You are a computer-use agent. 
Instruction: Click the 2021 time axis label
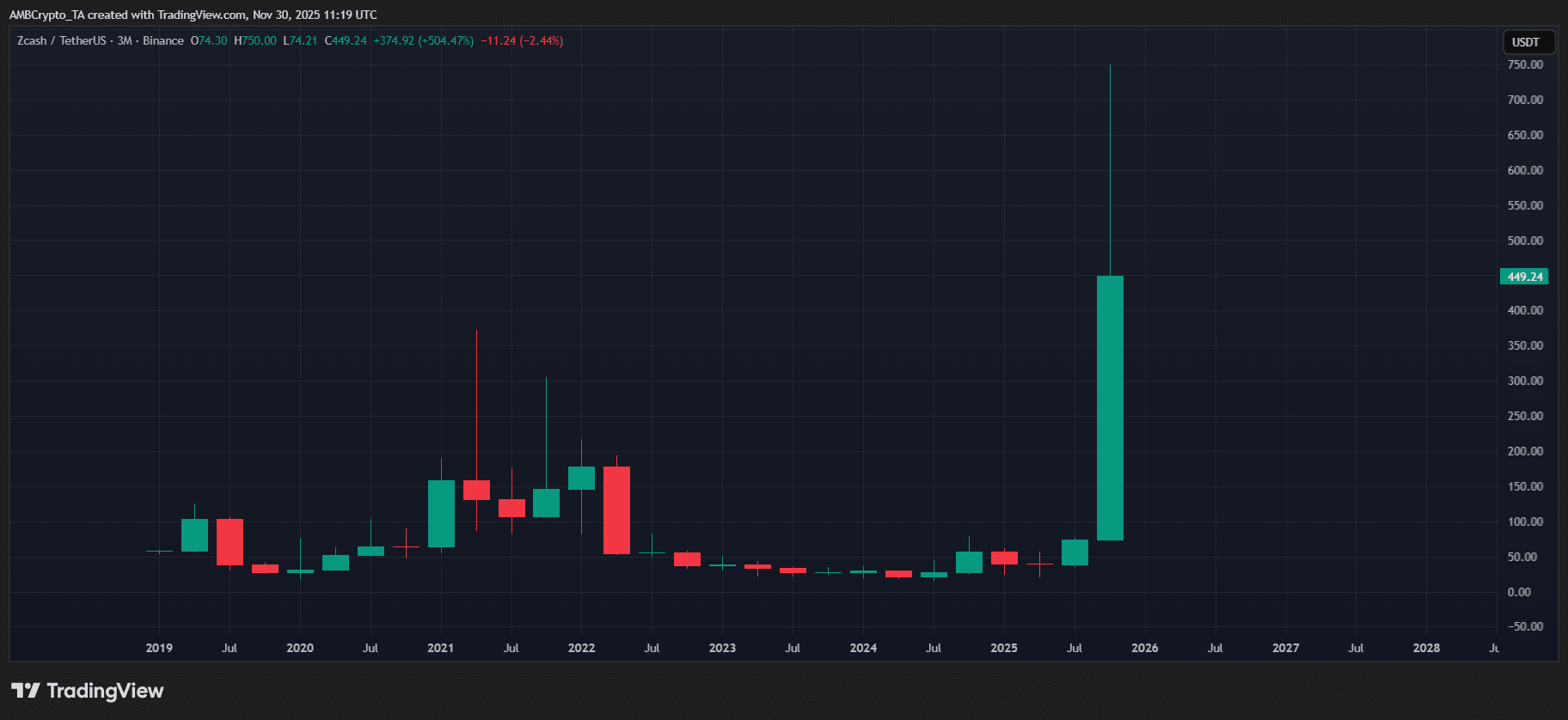(441, 648)
